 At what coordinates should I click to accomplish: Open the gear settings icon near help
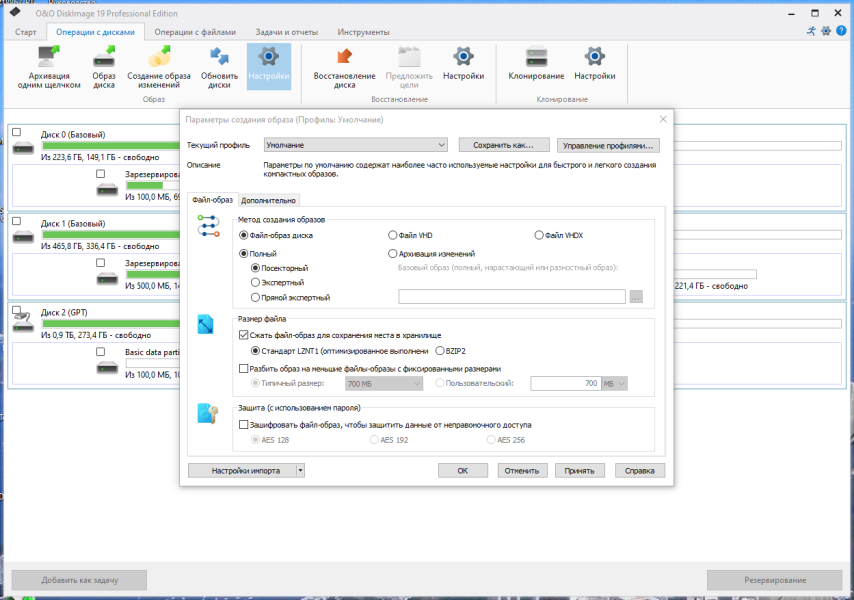[x=826, y=31]
